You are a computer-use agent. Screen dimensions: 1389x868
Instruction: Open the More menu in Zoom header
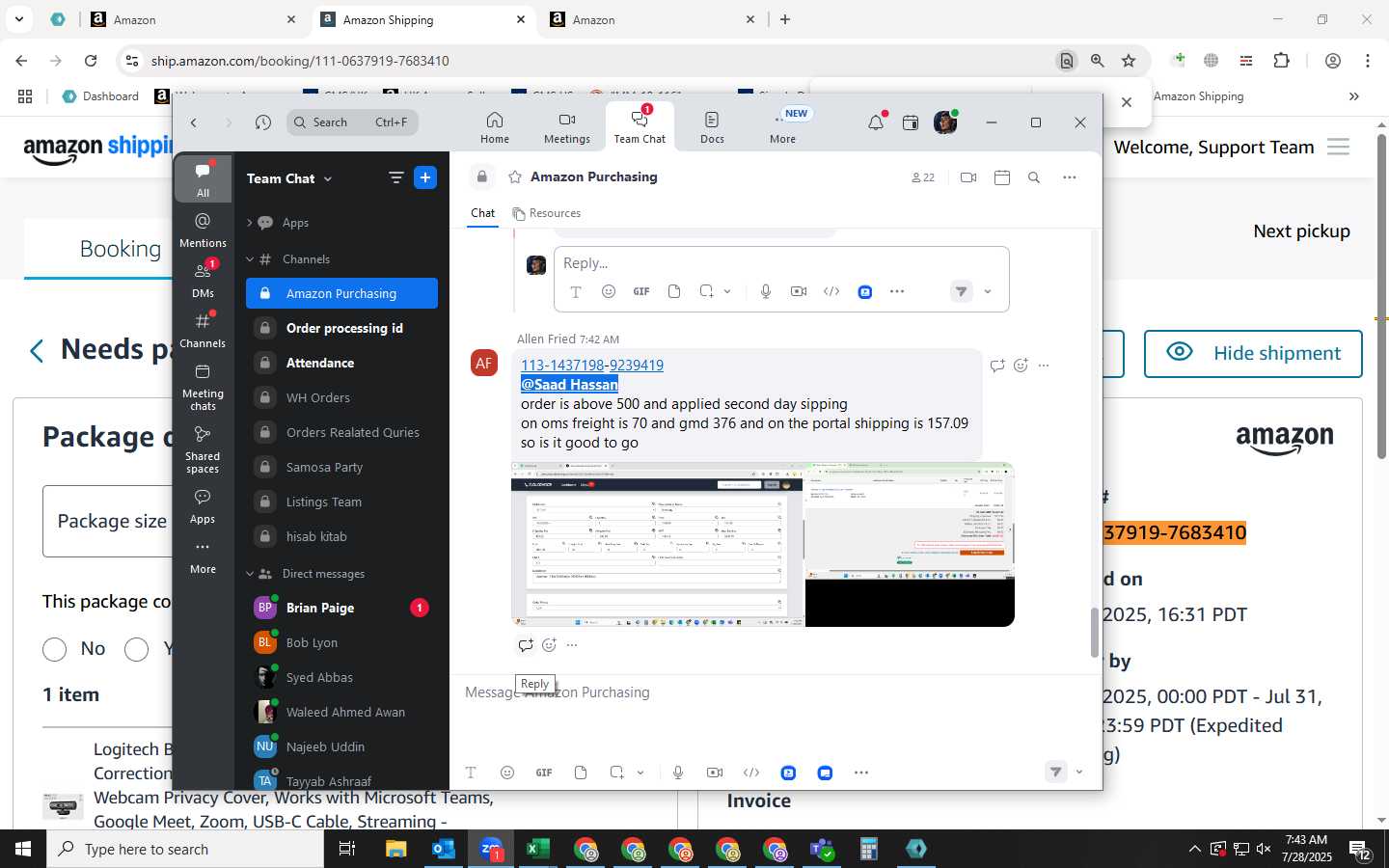coord(782,126)
